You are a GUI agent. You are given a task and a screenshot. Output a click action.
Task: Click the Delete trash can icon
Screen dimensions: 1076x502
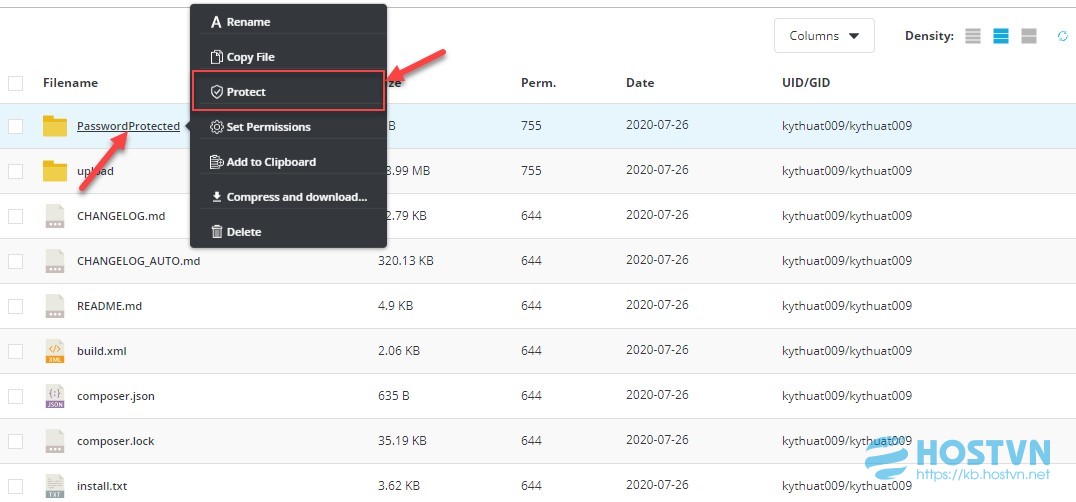tap(216, 232)
